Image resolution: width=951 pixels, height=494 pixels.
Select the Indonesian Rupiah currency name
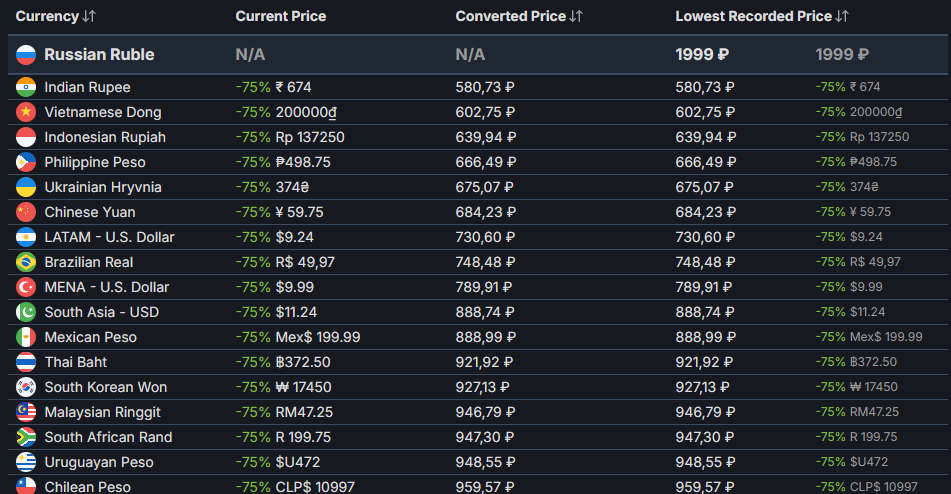tap(105, 137)
